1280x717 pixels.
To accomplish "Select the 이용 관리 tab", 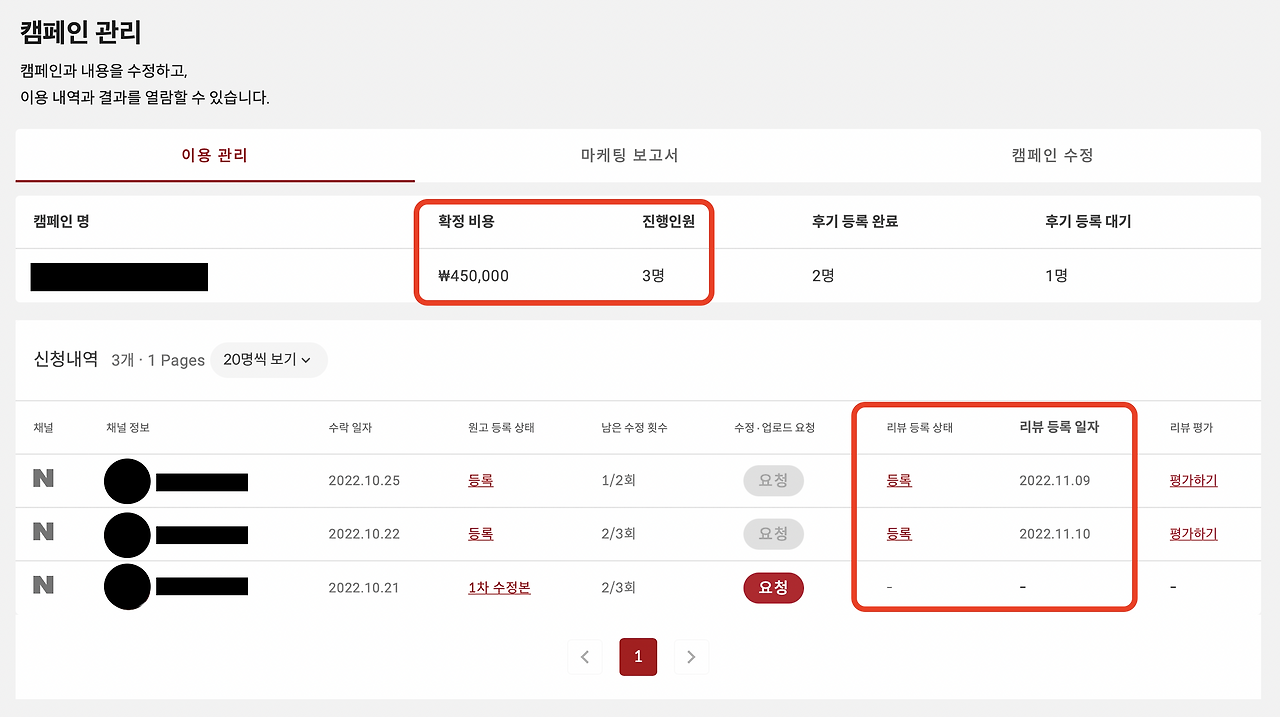I will [214, 156].
